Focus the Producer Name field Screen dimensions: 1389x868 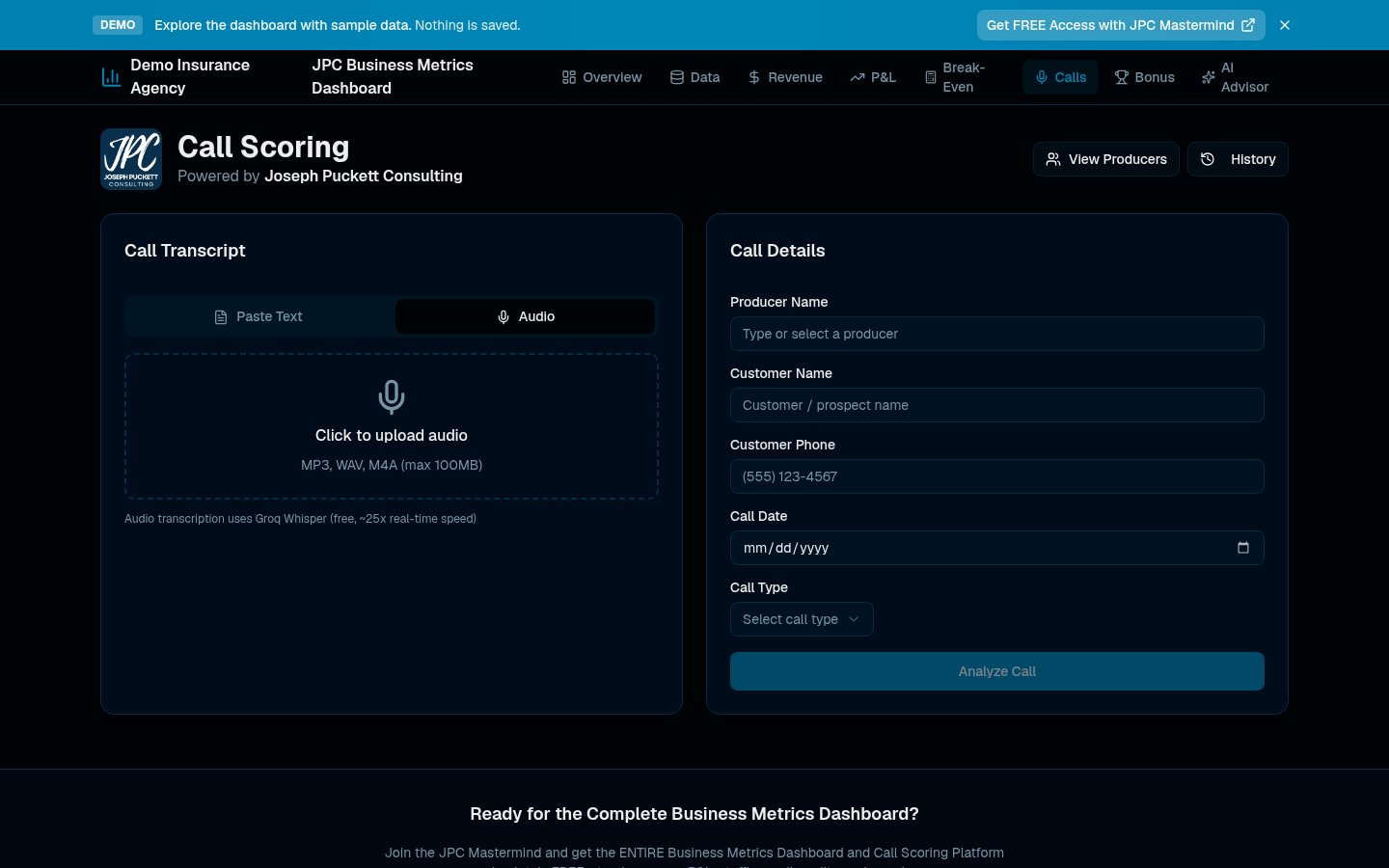tap(997, 334)
